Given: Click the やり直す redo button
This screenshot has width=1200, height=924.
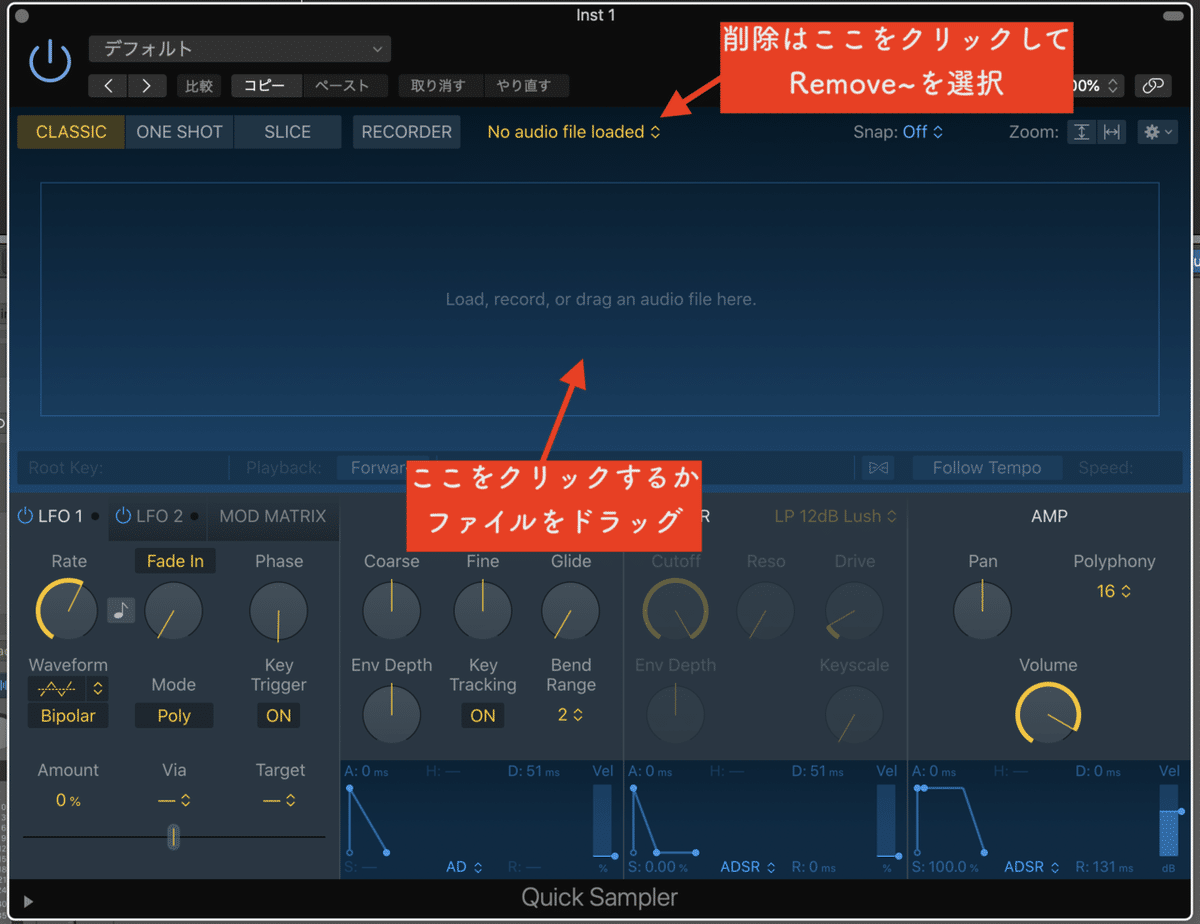Looking at the screenshot, I should coord(525,86).
